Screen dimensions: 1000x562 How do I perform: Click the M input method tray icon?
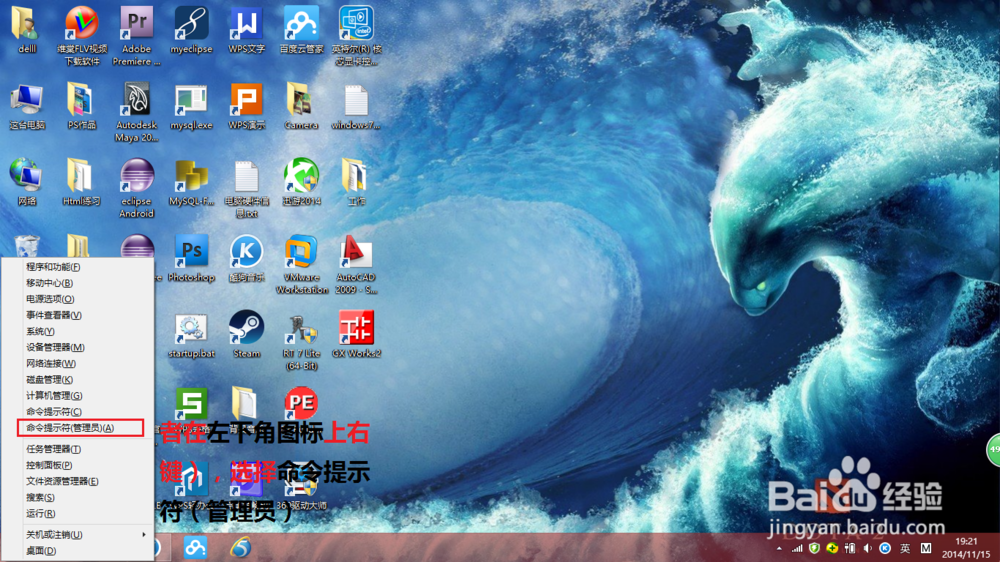point(926,548)
